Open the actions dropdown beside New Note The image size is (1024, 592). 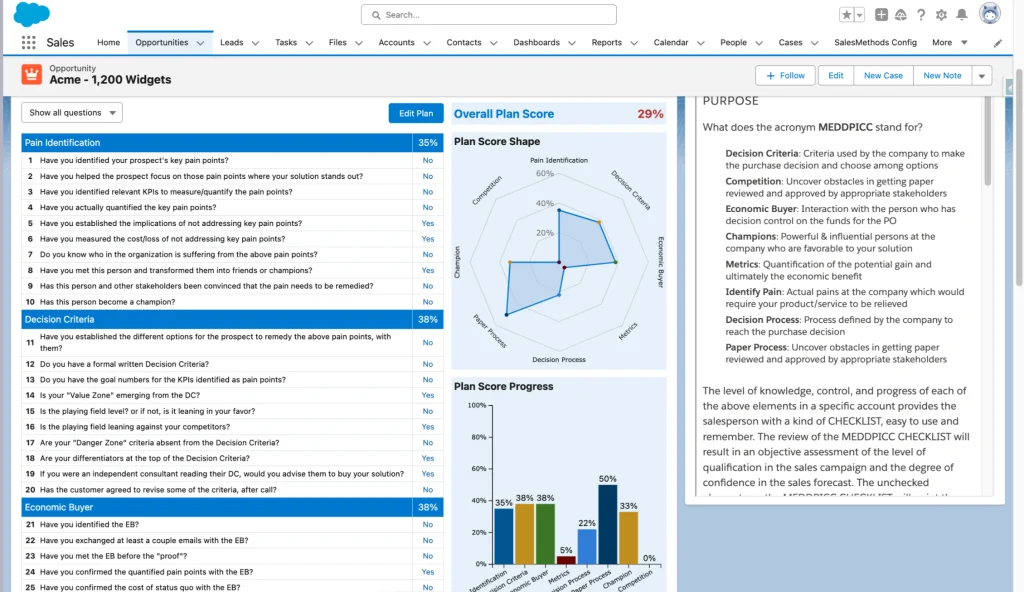[981, 76]
